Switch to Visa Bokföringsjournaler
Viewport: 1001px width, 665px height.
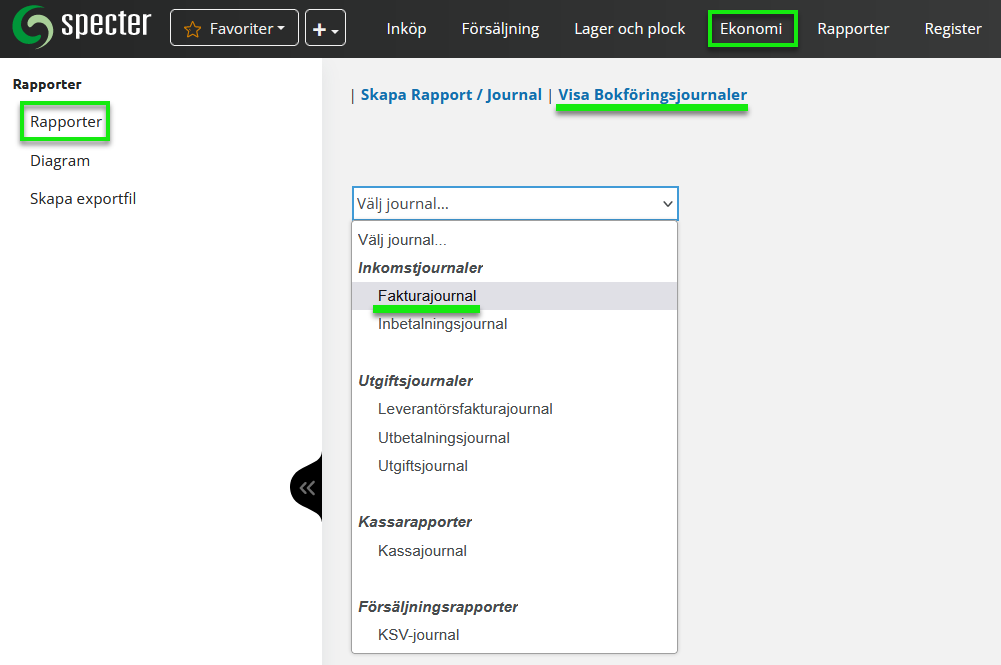pyautogui.click(x=652, y=95)
